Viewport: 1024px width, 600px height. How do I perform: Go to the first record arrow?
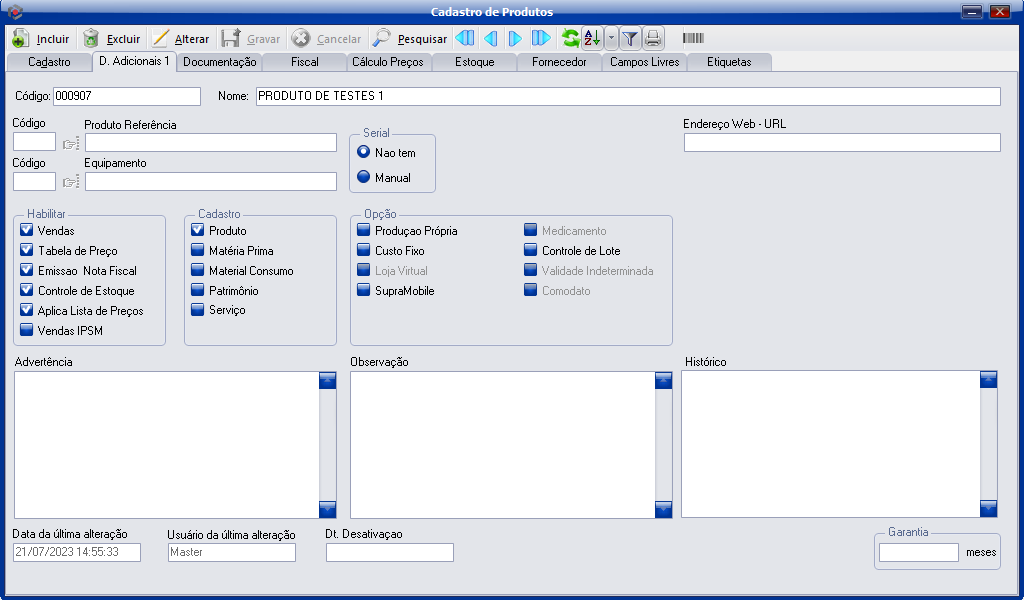click(x=464, y=39)
